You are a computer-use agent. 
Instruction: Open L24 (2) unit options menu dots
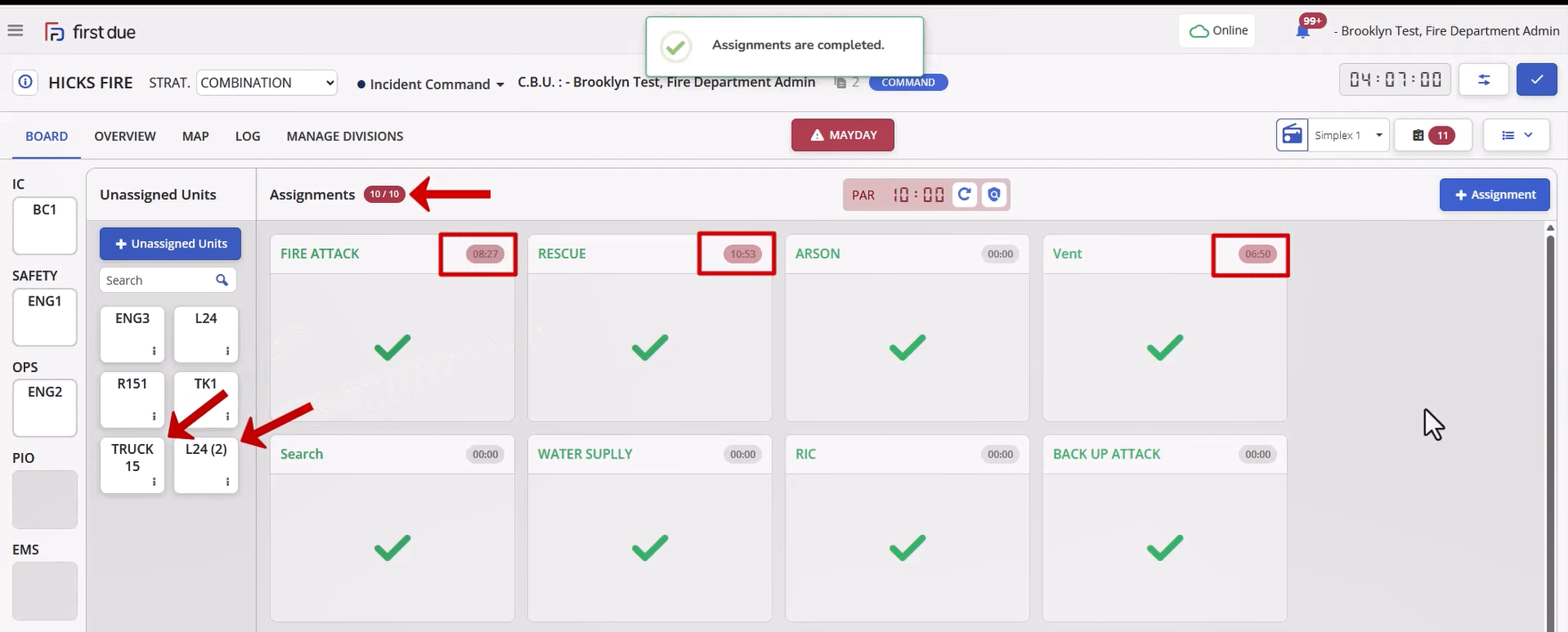(227, 482)
